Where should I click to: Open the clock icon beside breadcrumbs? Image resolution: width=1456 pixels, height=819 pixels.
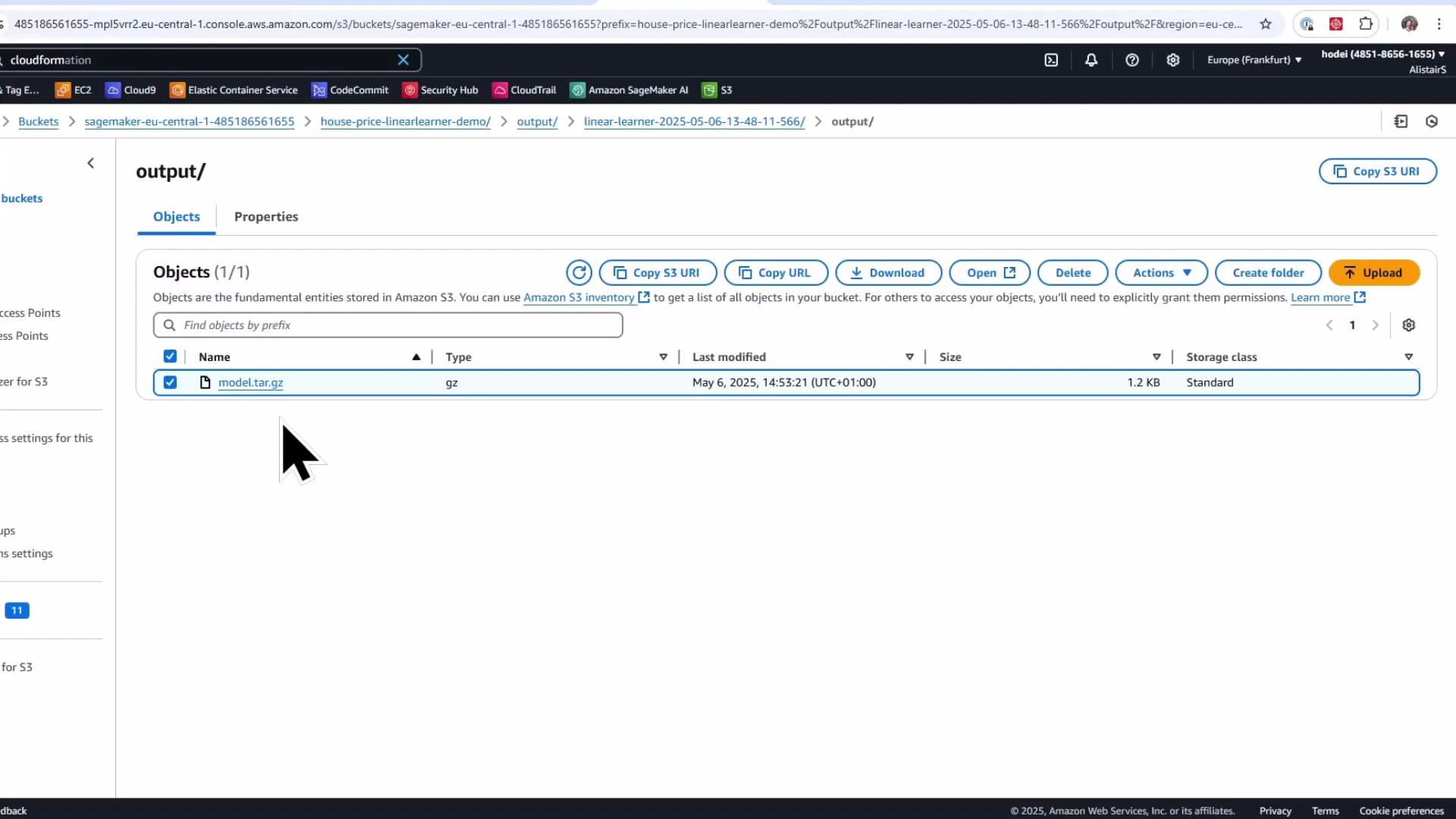(1432, 121)
